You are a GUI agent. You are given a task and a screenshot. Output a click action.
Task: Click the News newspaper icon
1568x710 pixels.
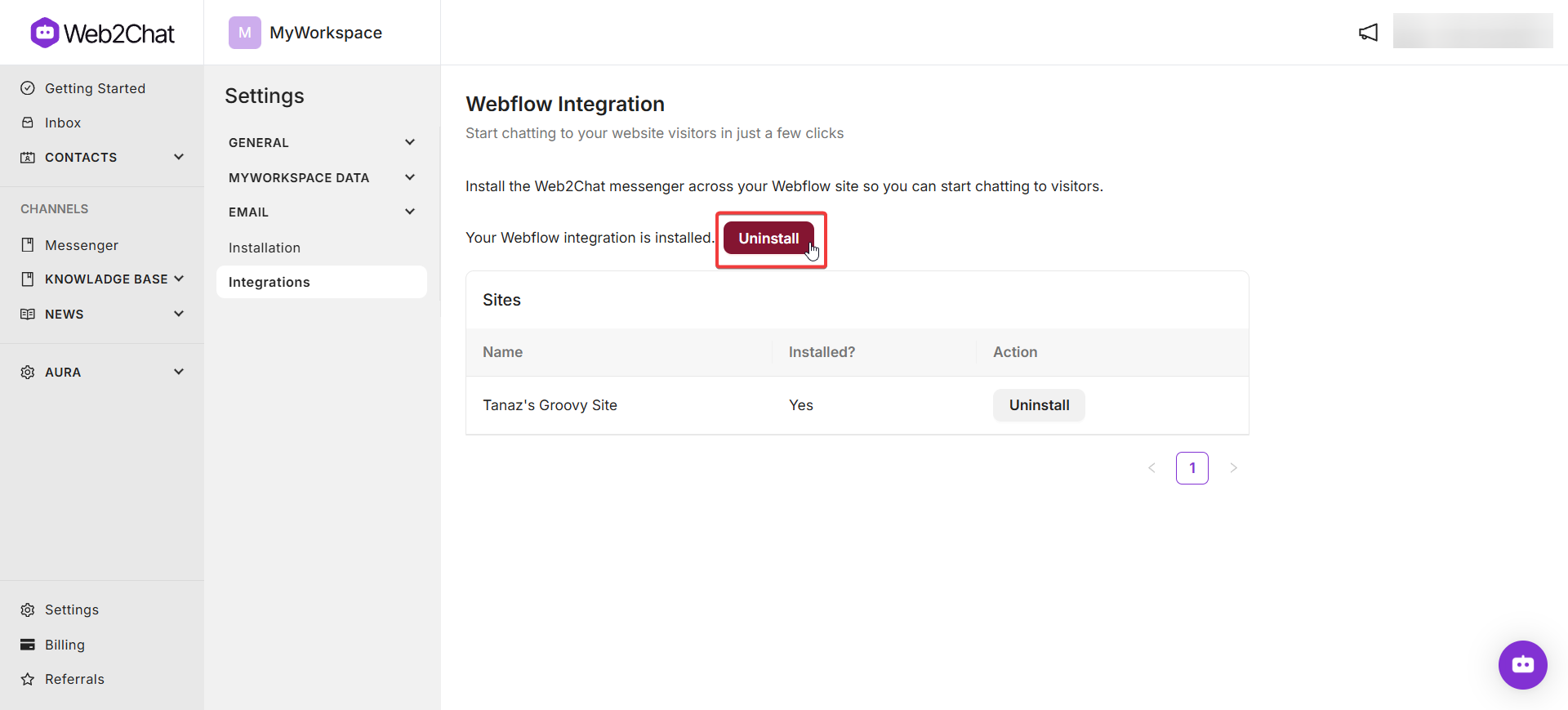tap(28, 314)
